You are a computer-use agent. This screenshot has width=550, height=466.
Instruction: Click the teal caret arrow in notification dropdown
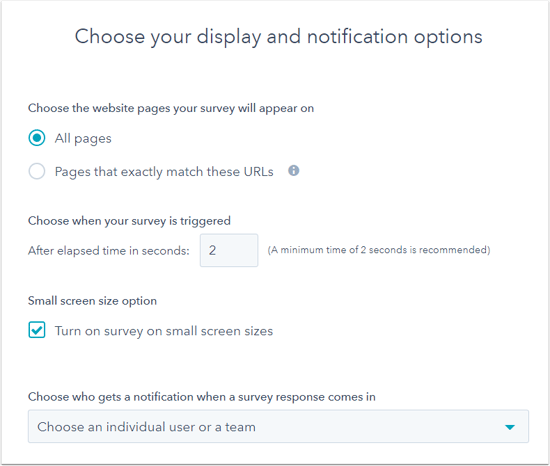[510, 427]
